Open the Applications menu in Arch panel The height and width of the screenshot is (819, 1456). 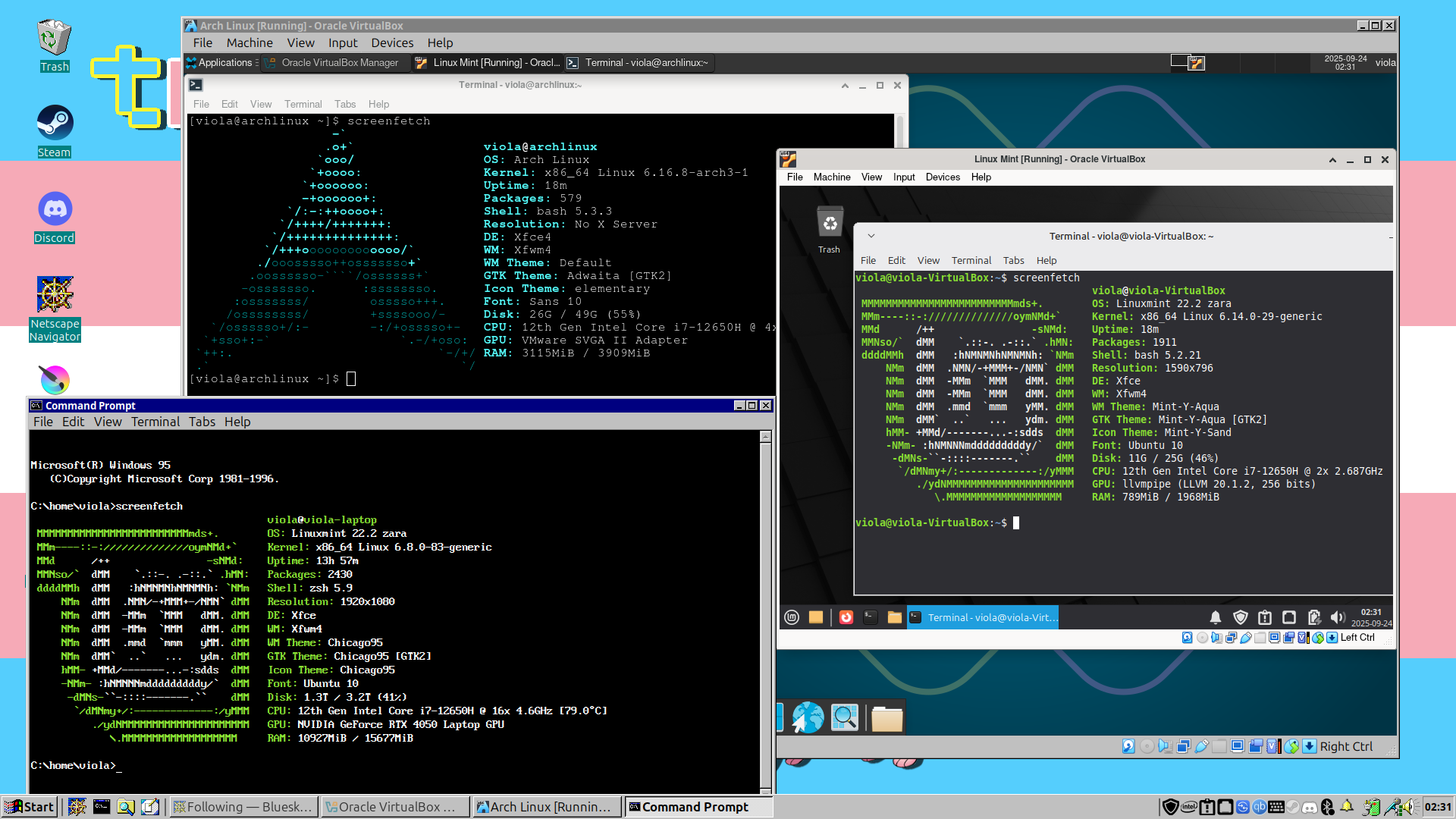tap(221, 62)
